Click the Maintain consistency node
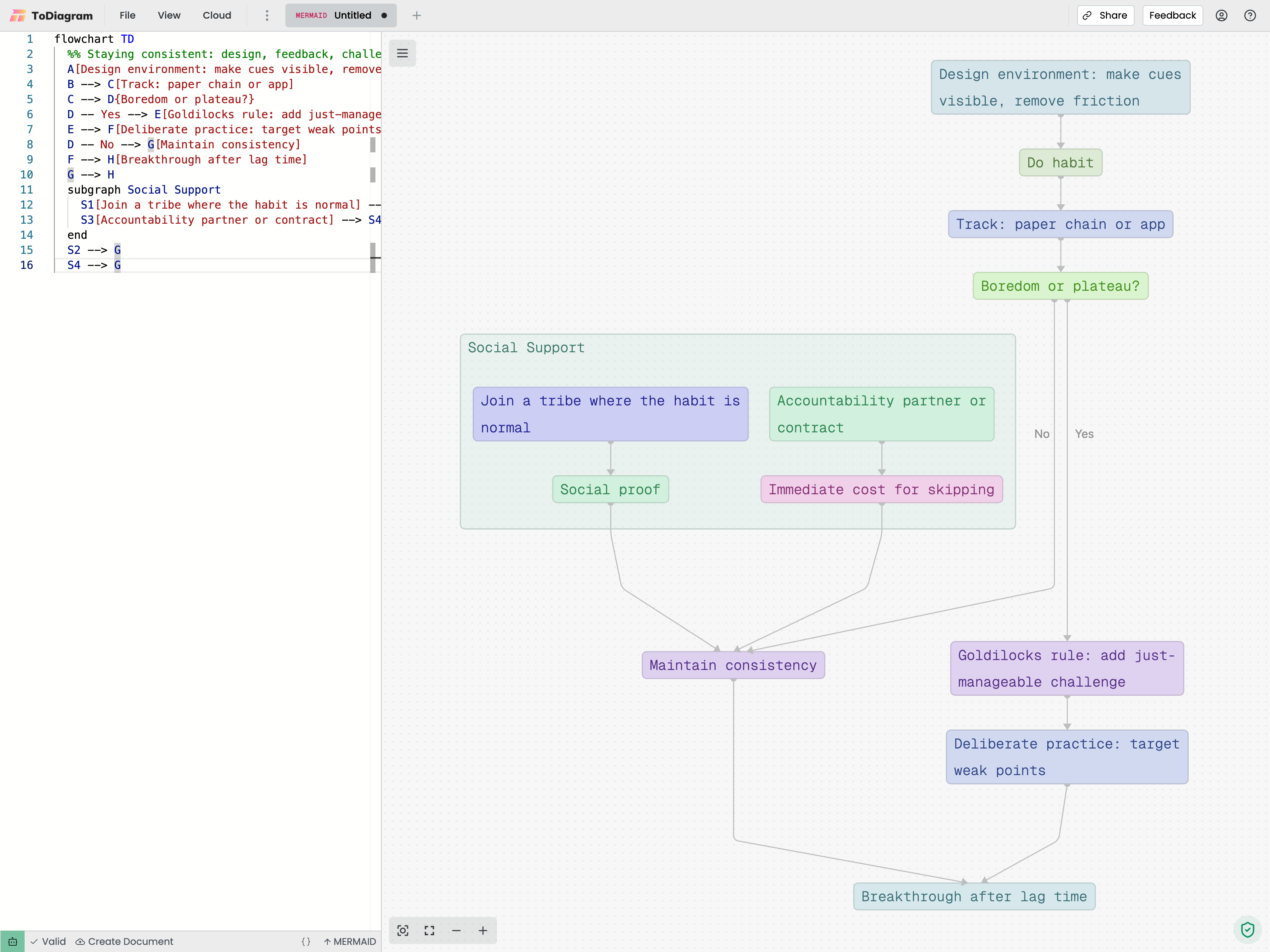This screenshot has height=952, width=1270. tap(733, 665)
